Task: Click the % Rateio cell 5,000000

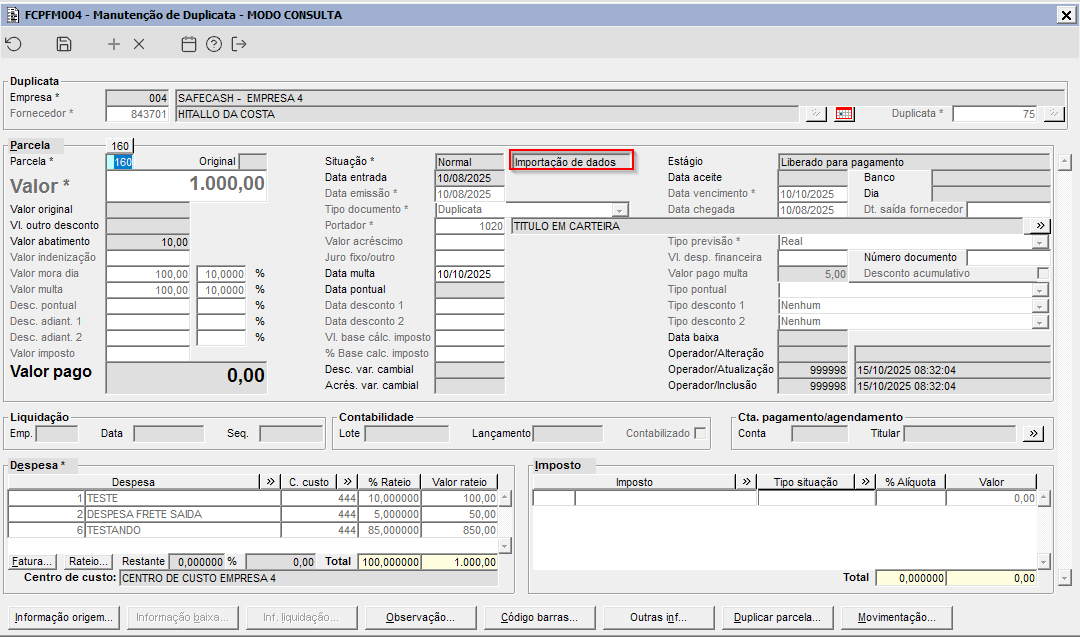Action: coord(389,514)
